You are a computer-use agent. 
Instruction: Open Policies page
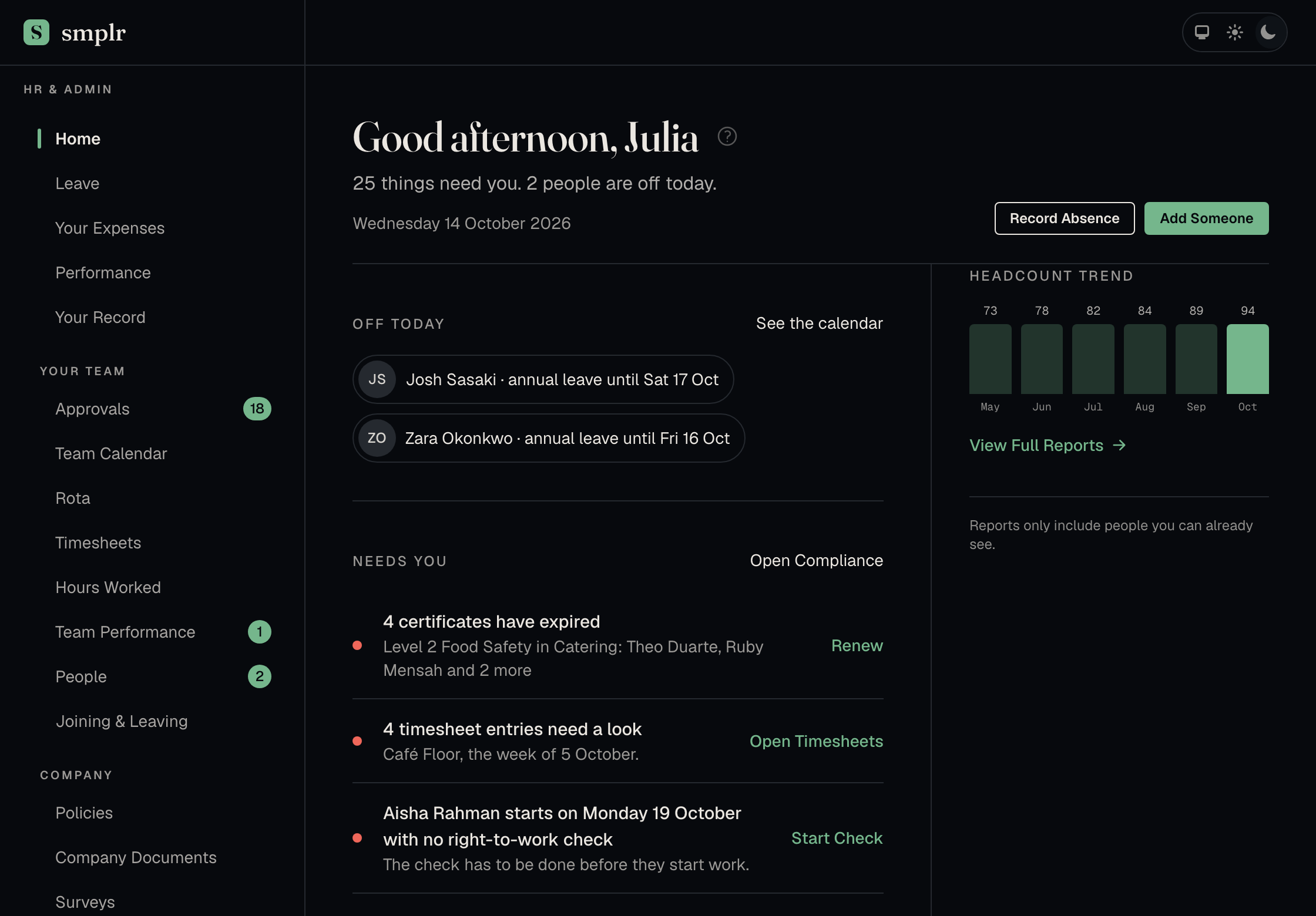[84, 813]
